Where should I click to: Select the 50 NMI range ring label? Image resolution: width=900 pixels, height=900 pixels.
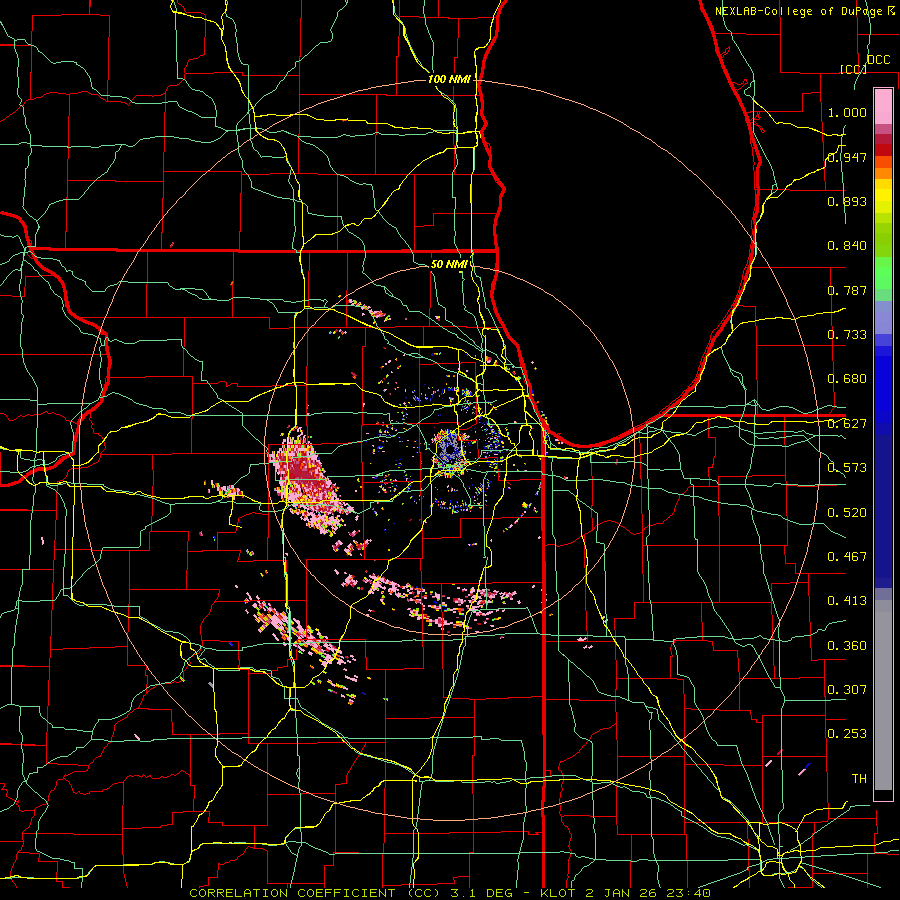coord(449,264)
